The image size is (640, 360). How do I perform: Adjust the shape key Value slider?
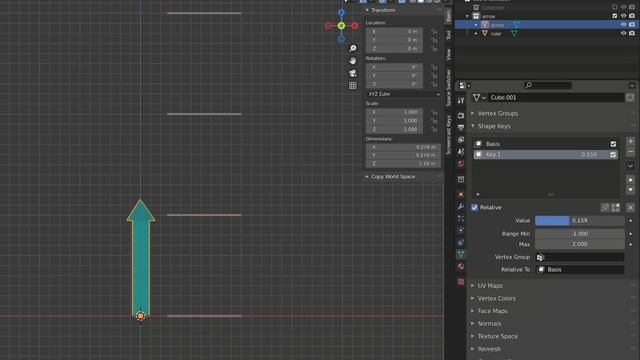pos(580,220)
